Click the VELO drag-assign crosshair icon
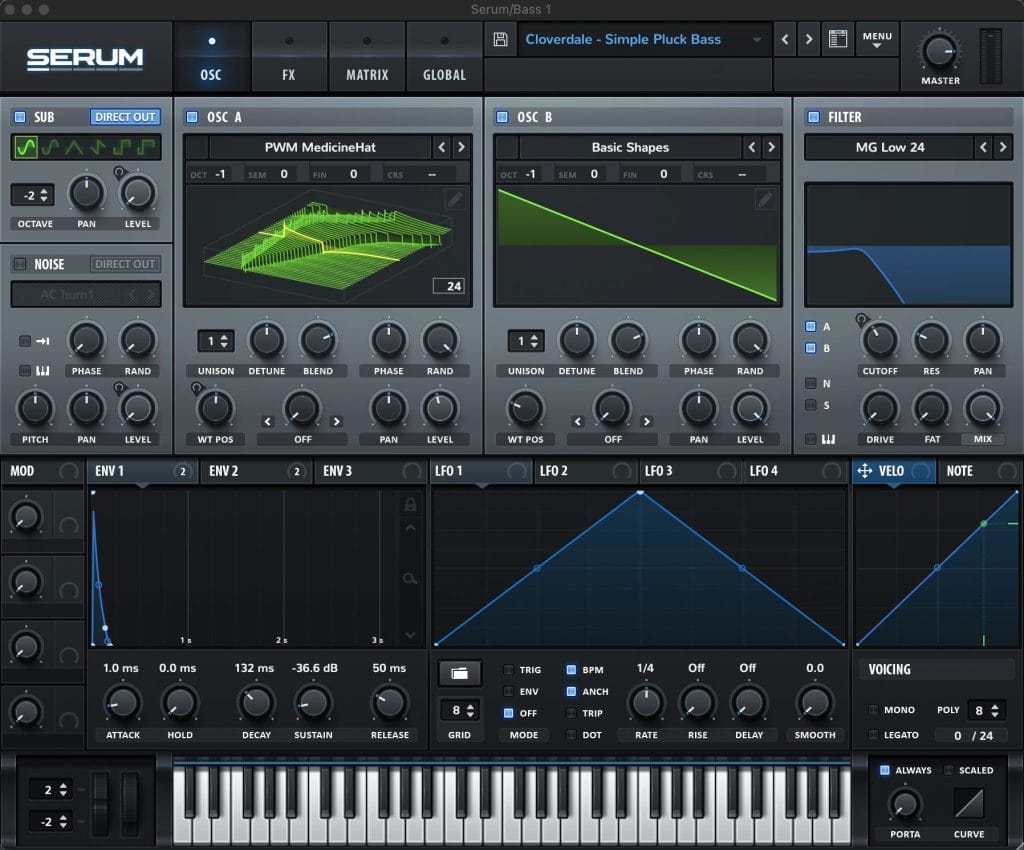The width and height of the screenshot is (1024, 850). point(864,471)
